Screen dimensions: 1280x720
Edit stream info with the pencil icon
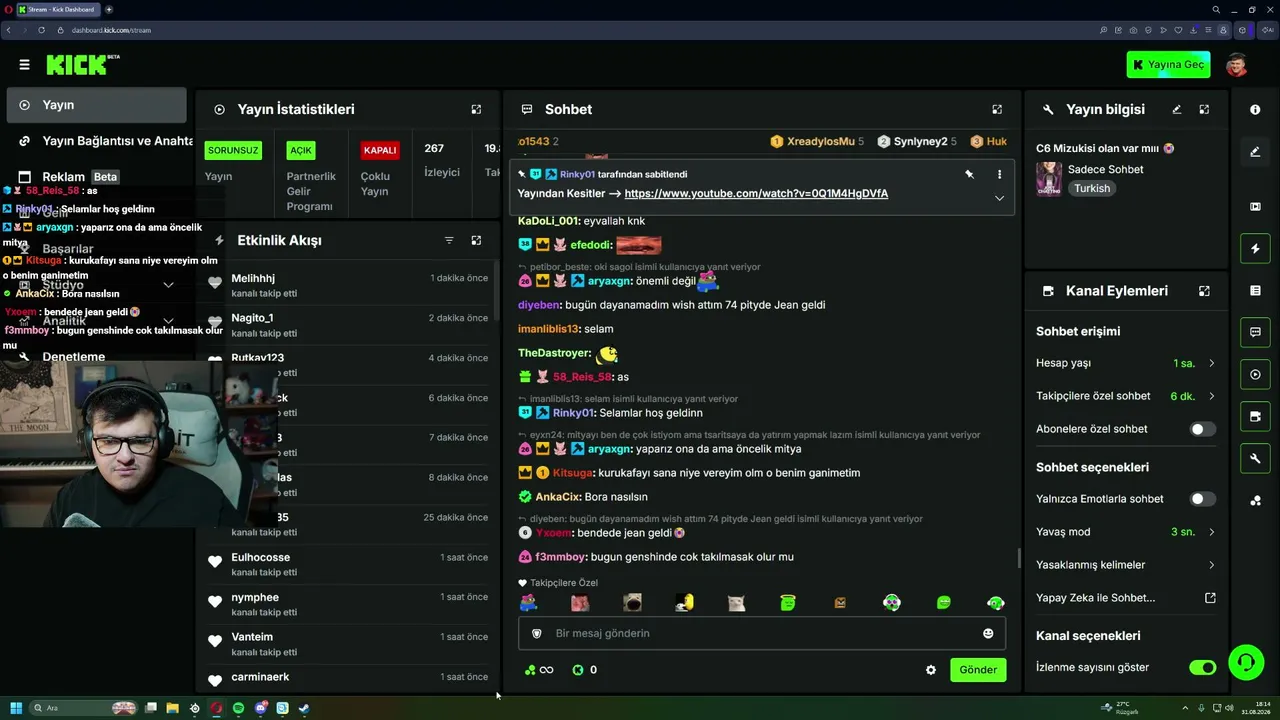1177,109
